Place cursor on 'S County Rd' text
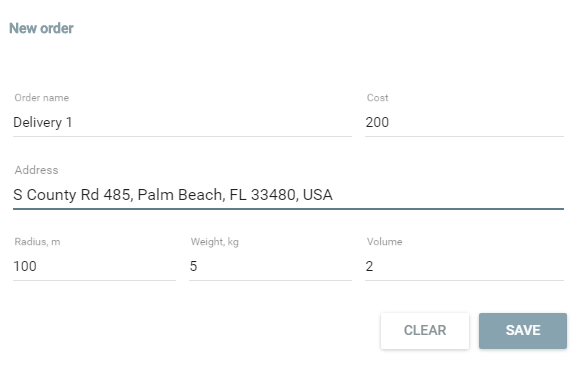The height and width of the screenshot is (367, 577). pyautogui.click(x=56, y=195)
